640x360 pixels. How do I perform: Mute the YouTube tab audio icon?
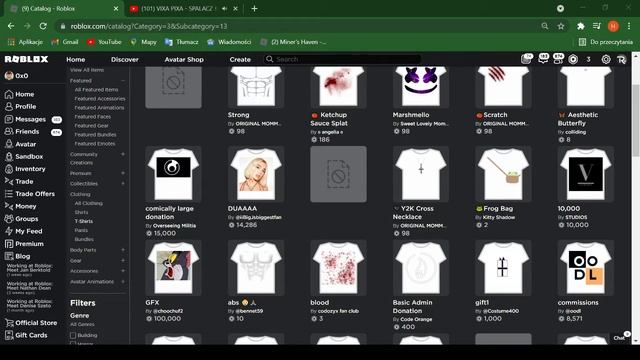(224, 9)
